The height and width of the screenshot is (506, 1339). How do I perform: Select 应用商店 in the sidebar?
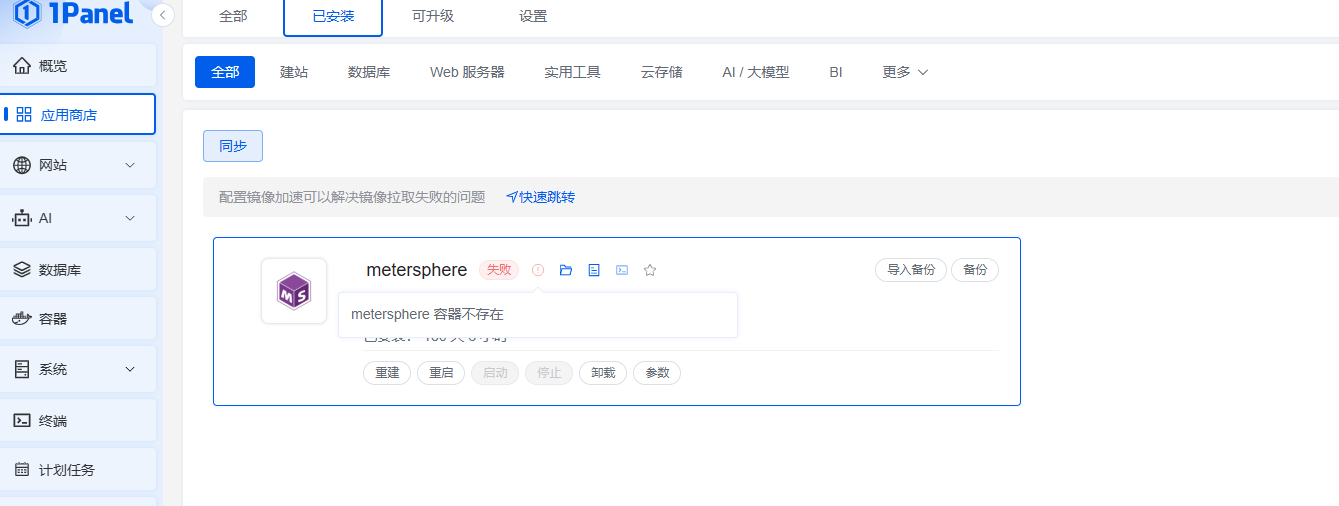(x=79, y=114)
